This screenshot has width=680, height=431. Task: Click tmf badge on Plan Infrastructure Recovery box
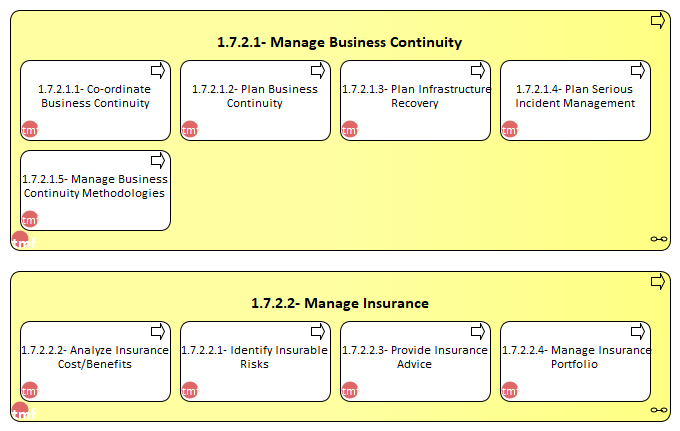tap(350, 129)
